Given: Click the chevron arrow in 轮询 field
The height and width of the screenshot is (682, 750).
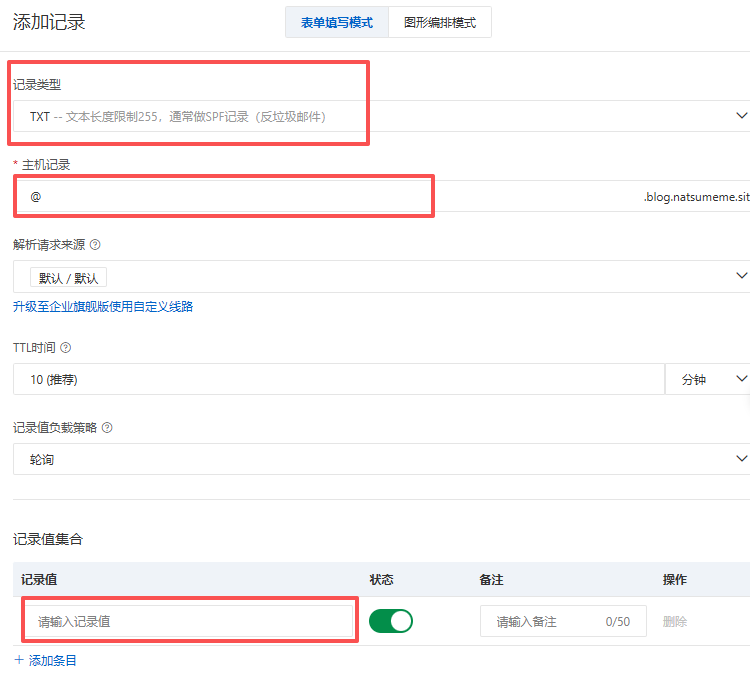Looking at the screenshot, I should click(741, 459).
